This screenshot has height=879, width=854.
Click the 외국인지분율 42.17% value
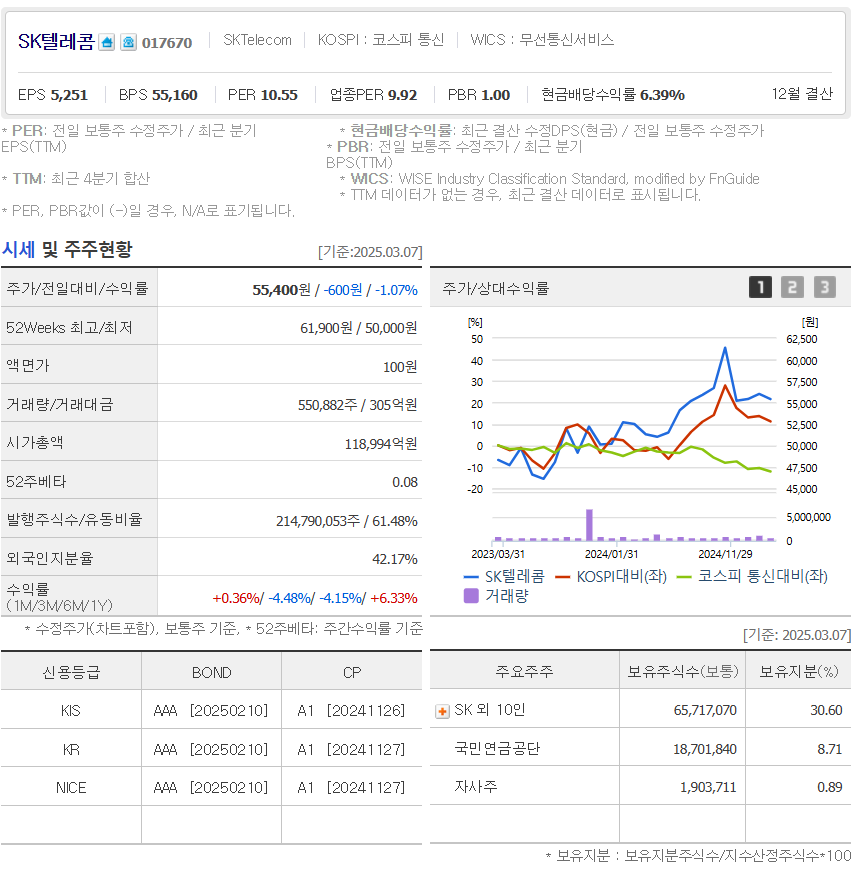click(x=395, y=559)
